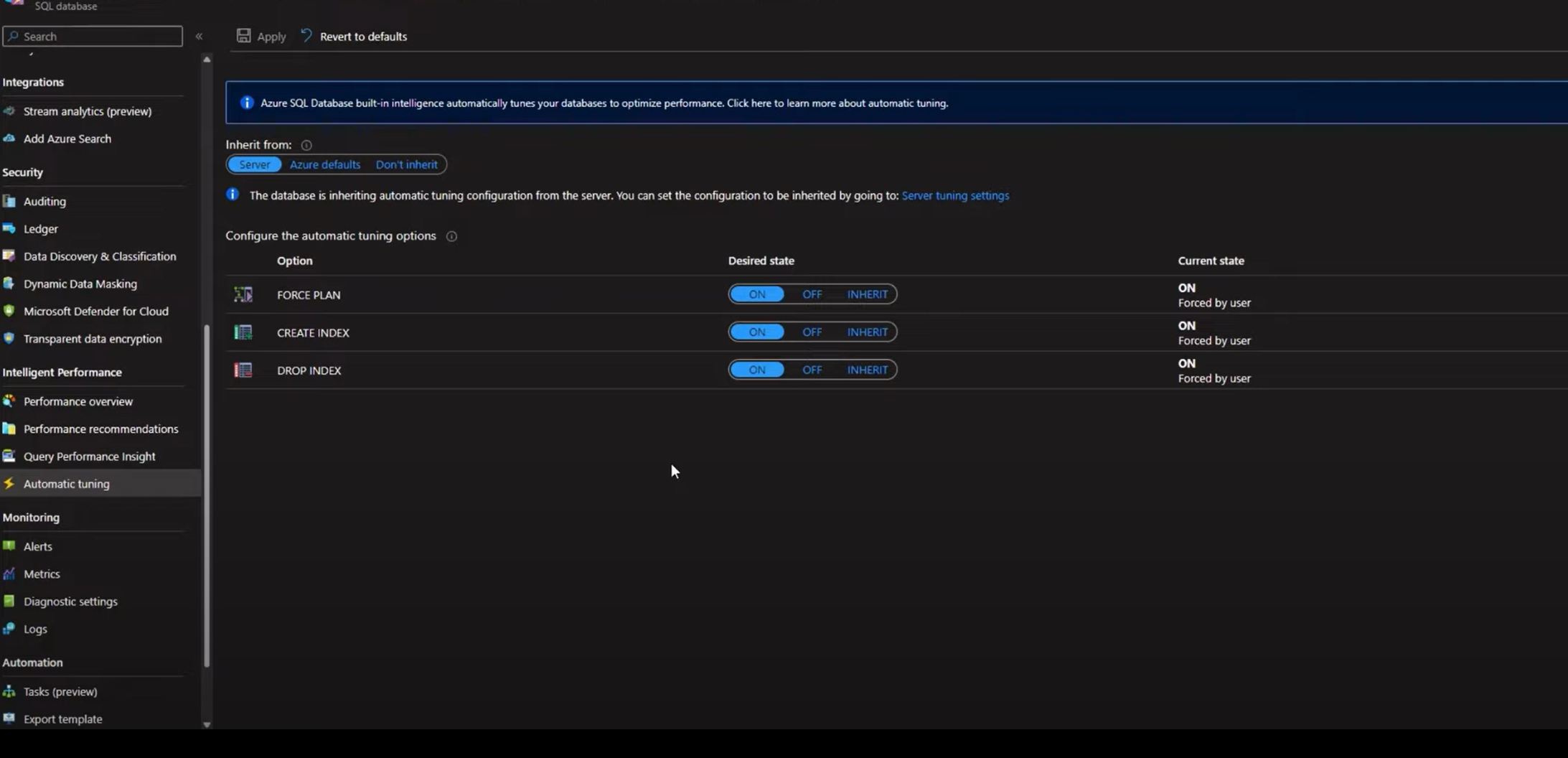Open Auditing menu item
This screenshot has width=1568, height=758.
[45, 202]
